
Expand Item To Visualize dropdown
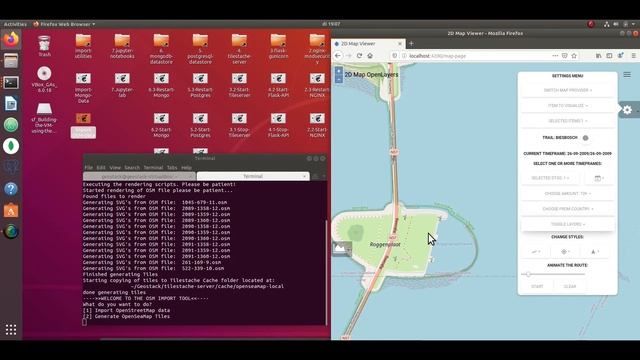pos(567,106)
